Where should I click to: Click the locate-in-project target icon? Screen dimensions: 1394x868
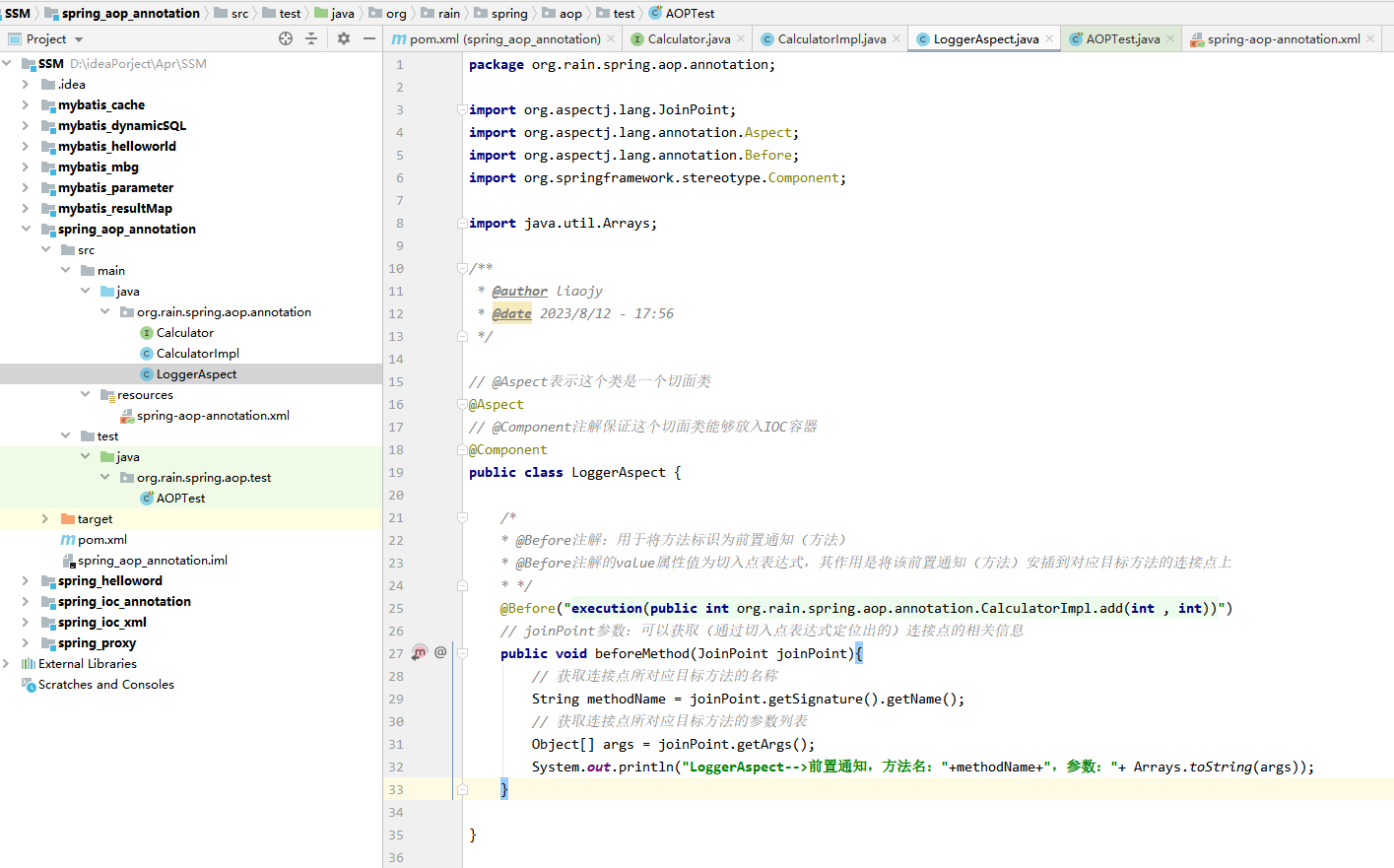[286, 38]
